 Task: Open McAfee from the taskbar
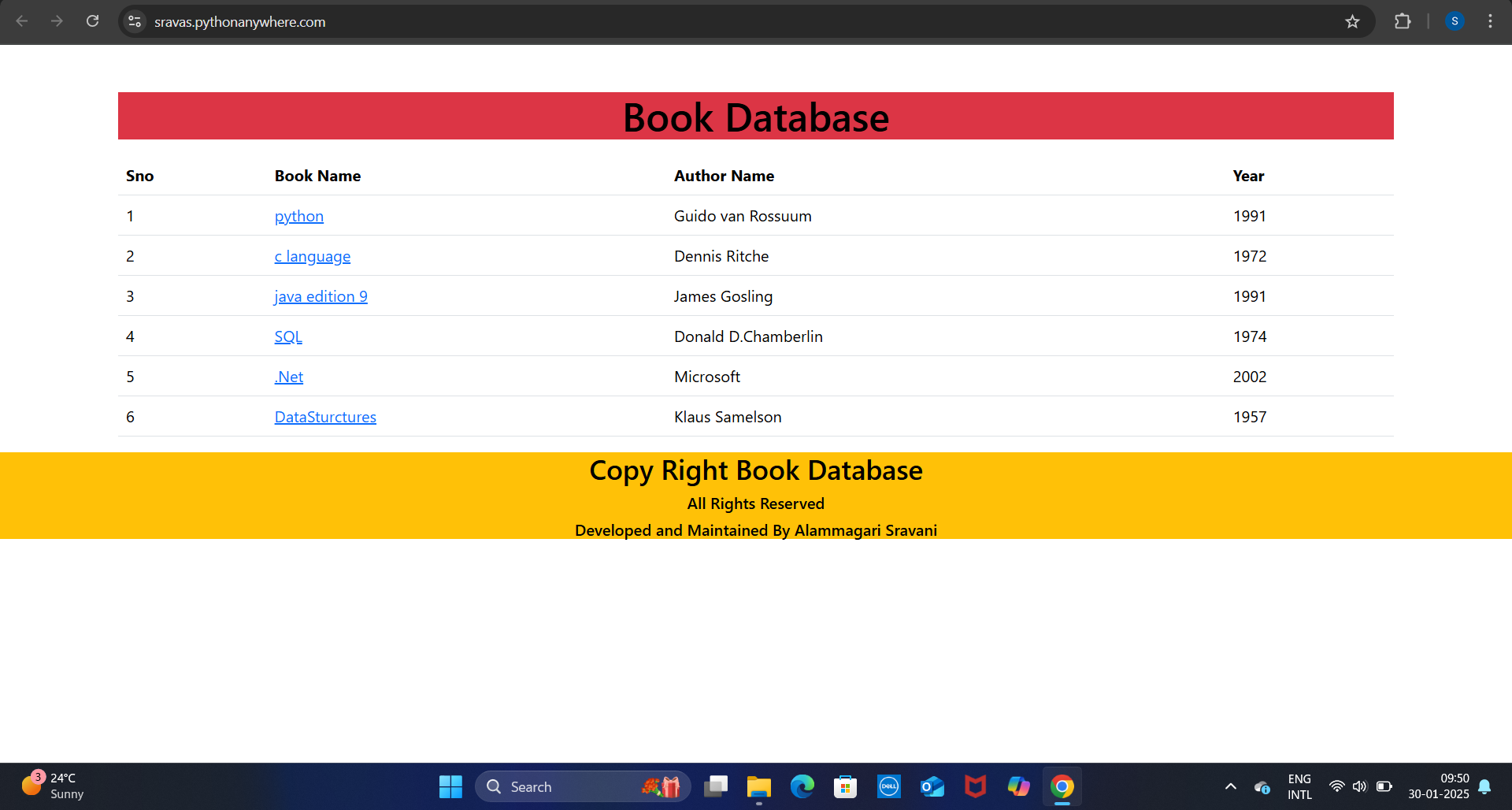pos(976,786)
